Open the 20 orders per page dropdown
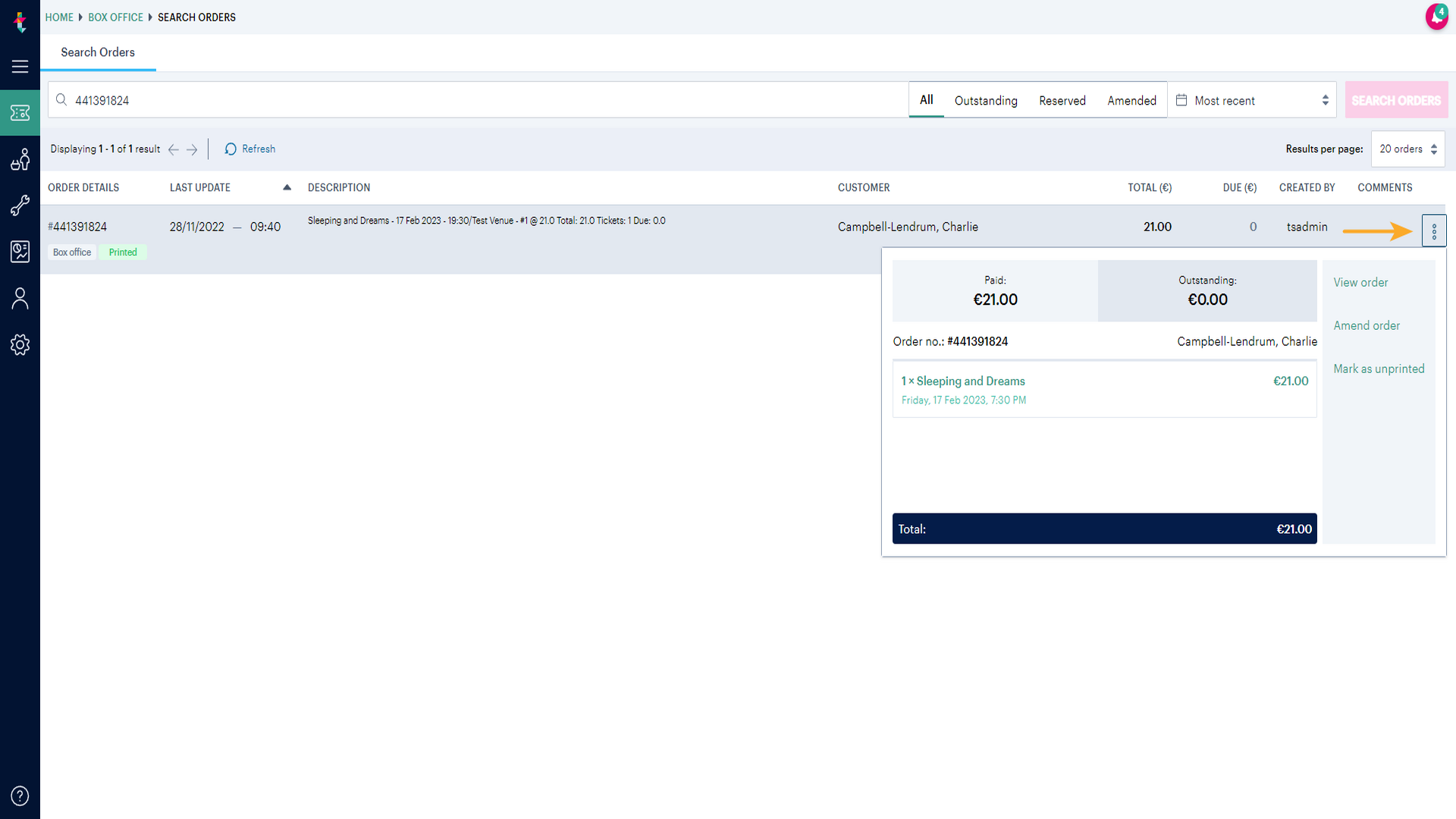 [1408, 149]
